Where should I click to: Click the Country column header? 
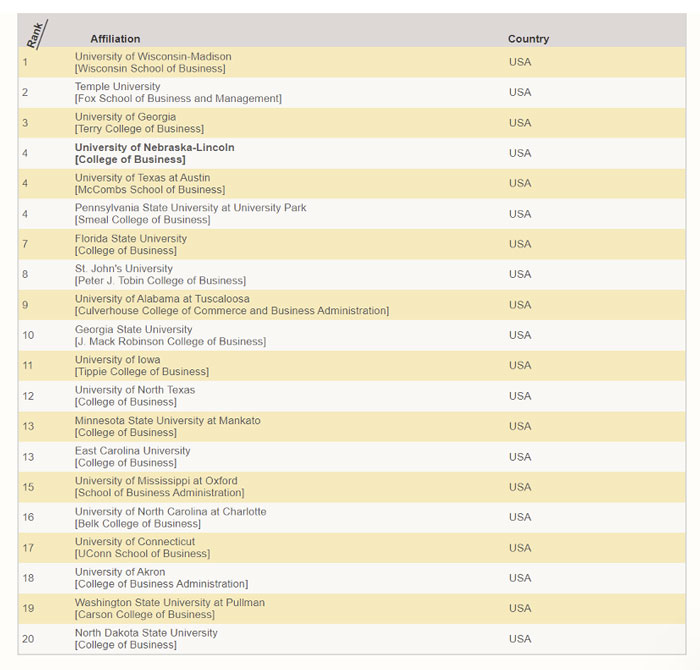tap(529, 39)
